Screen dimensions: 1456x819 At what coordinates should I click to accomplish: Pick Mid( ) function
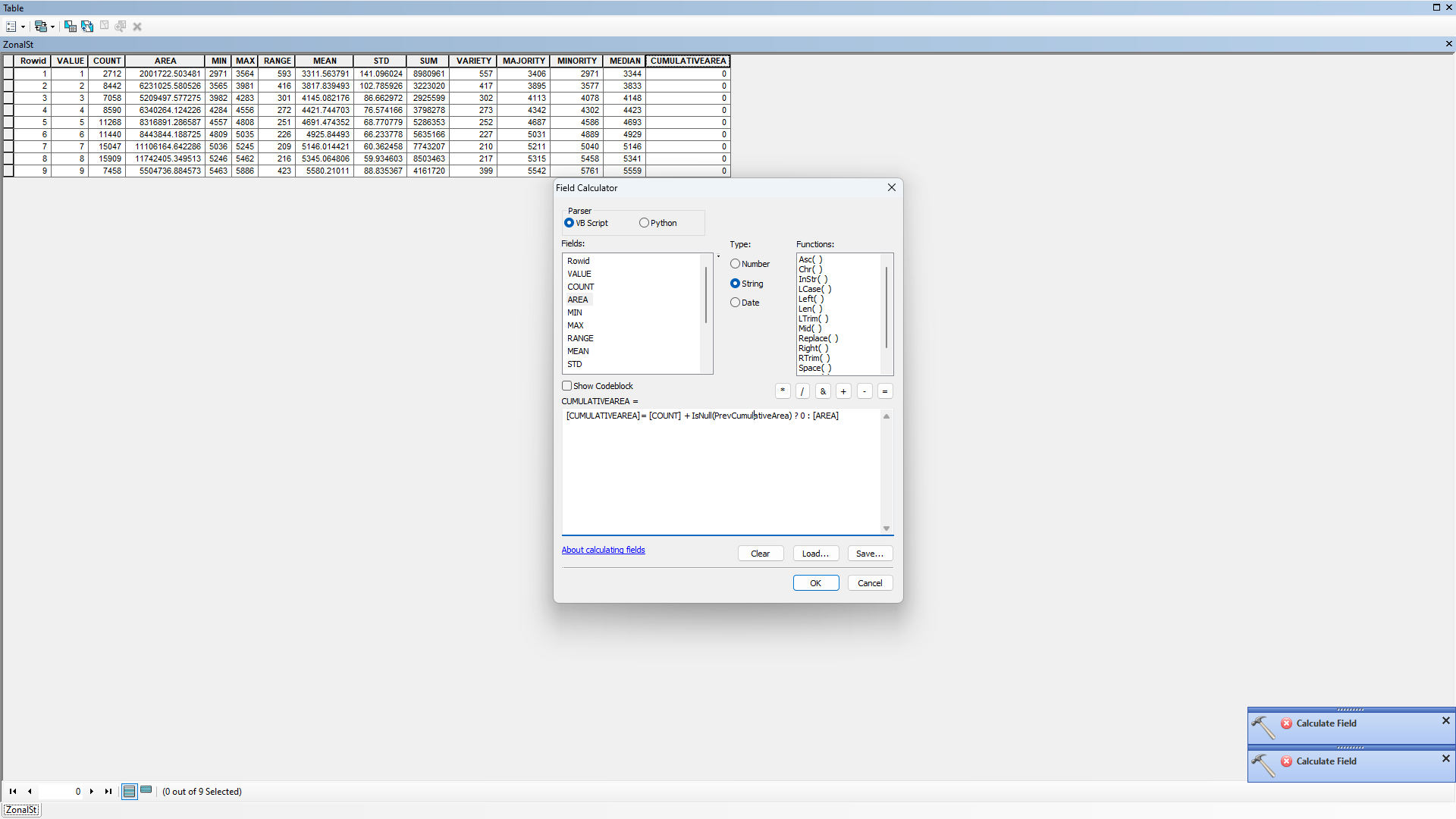click(x=810, y=328)
